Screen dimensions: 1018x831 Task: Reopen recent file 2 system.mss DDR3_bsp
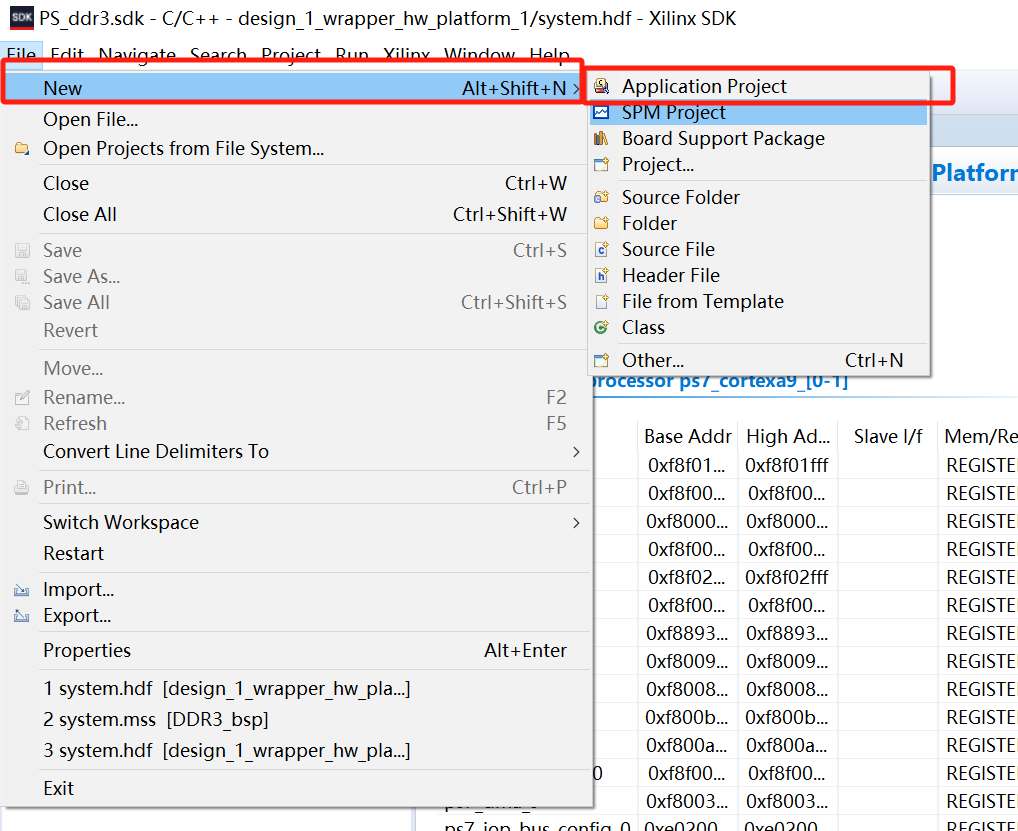tap(297, 719)
